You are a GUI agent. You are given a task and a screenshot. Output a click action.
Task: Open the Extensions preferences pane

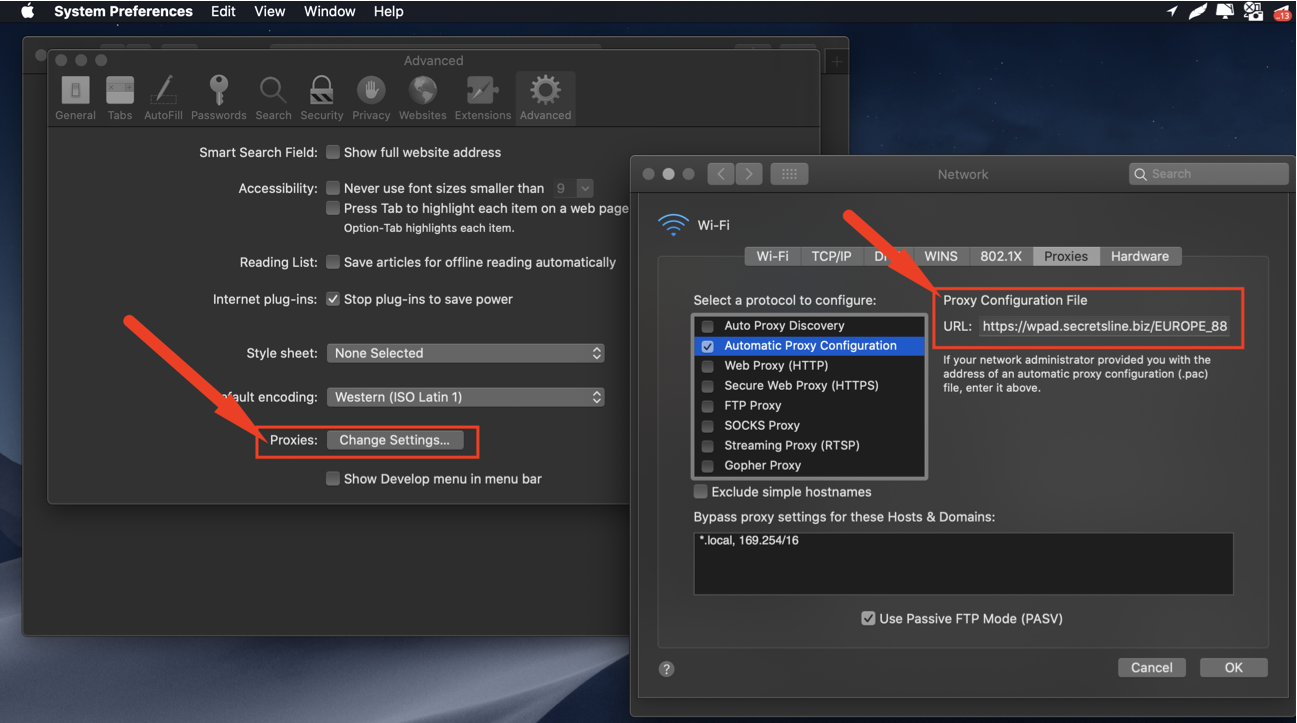click(x=482, y=97)
